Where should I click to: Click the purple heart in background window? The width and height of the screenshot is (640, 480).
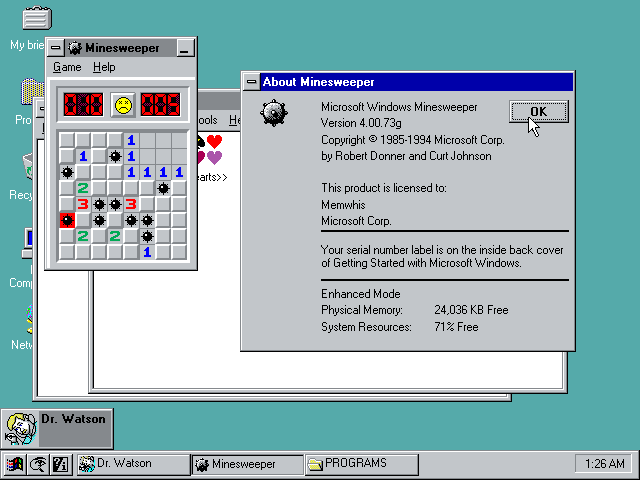click(x=214, y=158)
